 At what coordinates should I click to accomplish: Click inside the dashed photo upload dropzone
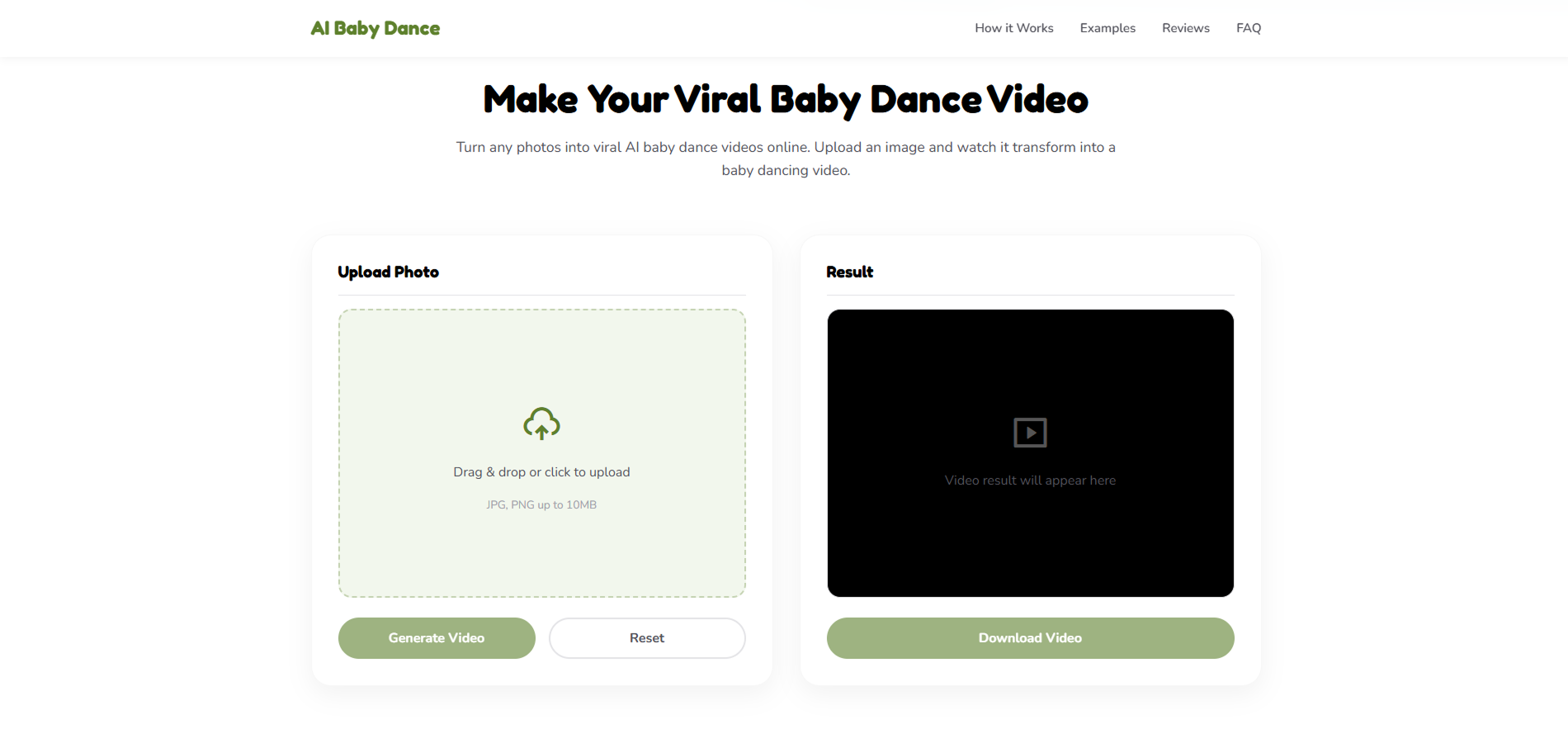(x=541, y=452)
